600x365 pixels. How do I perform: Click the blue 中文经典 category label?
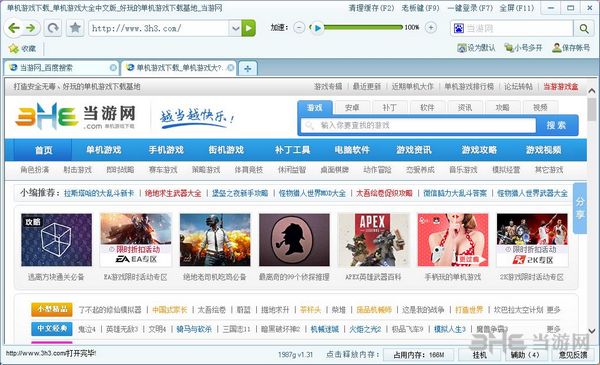52,328
